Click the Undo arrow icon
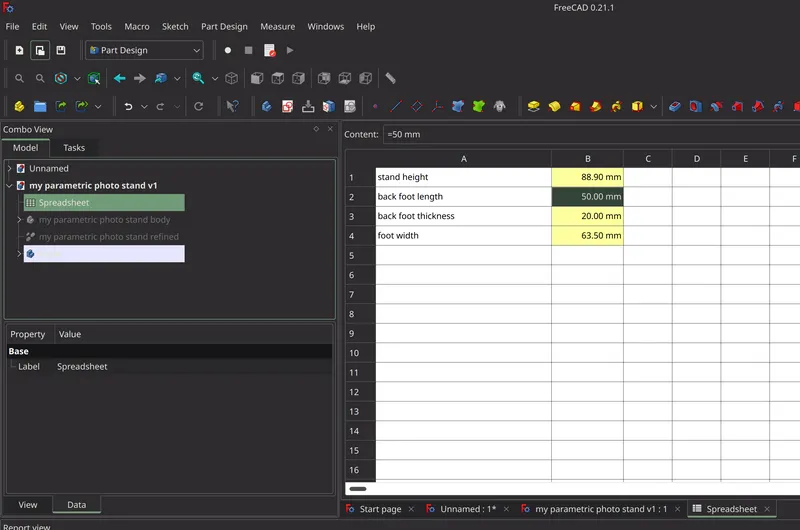 pos(127,106)
